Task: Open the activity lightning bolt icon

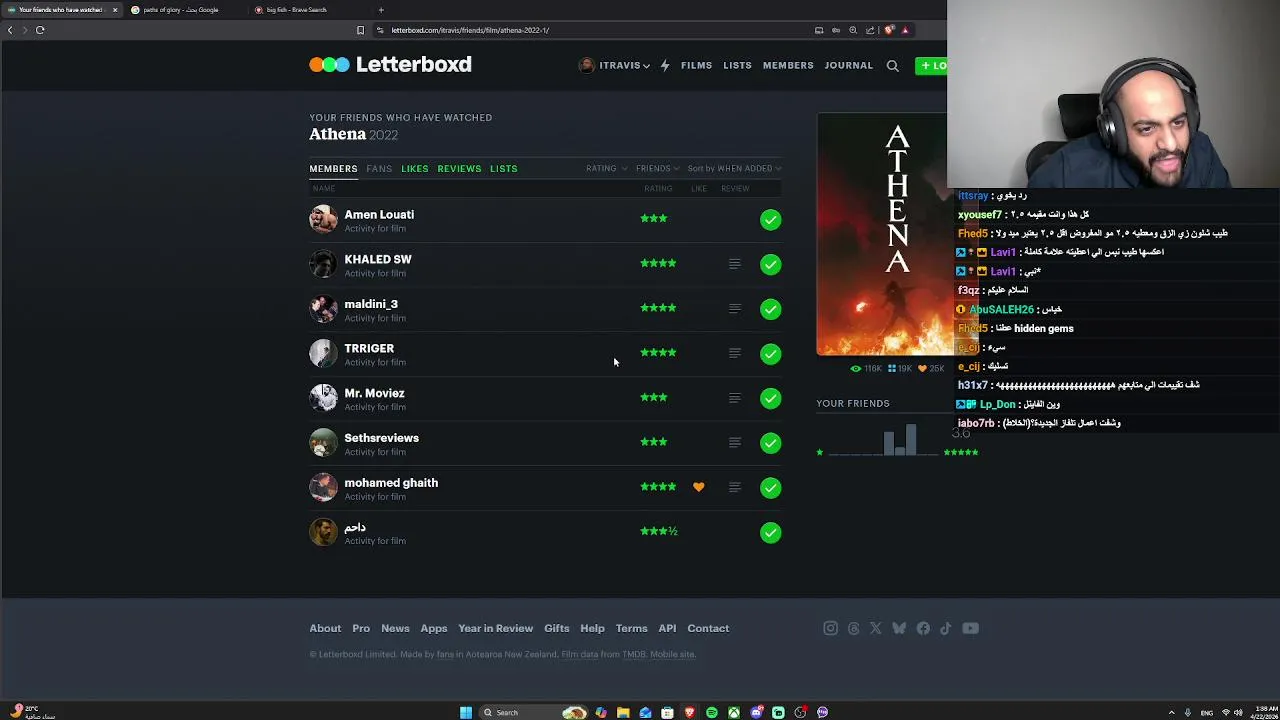Action: click(665, 65)
